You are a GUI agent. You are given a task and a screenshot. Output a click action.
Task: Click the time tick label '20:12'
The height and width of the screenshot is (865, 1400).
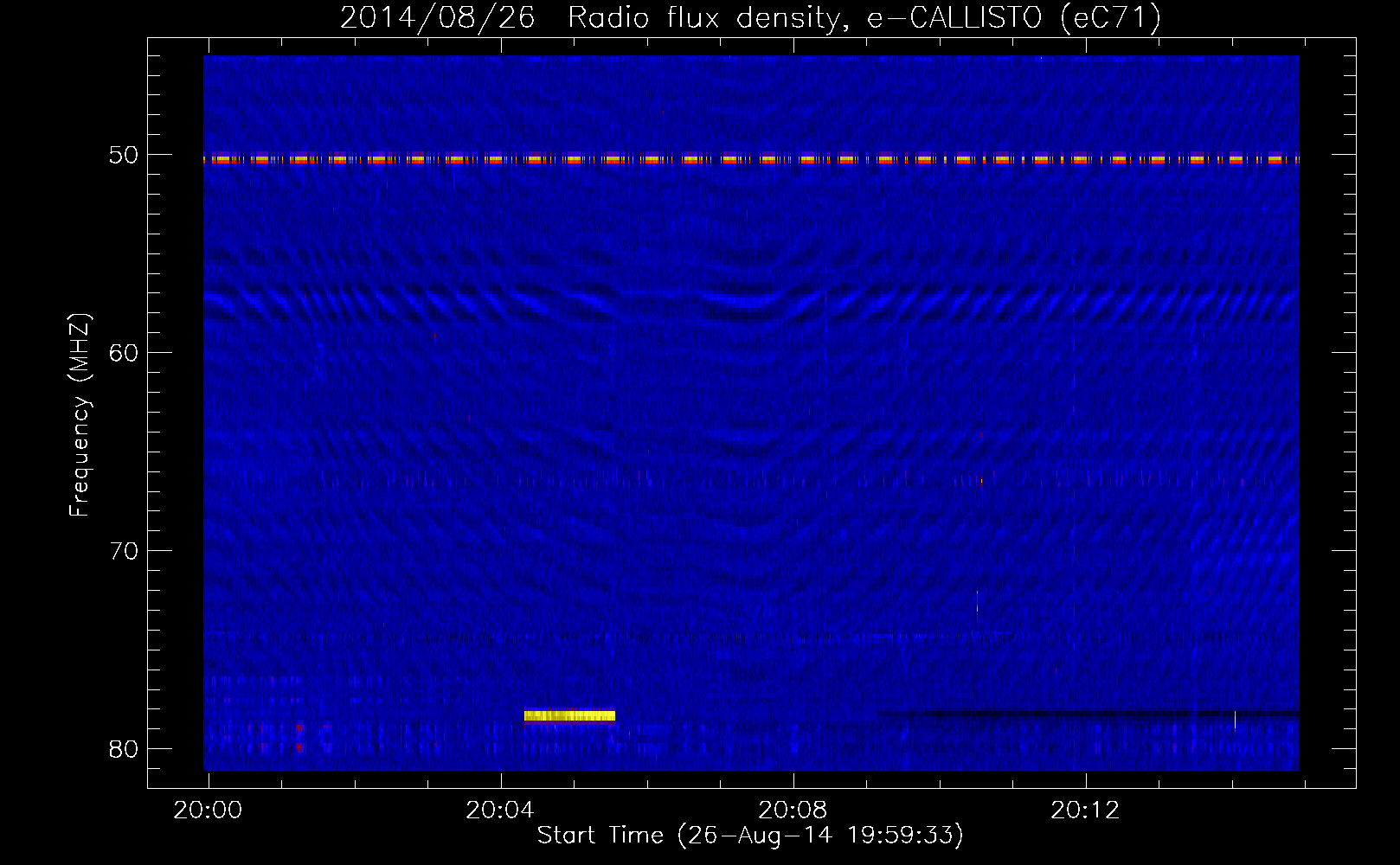1085,811
